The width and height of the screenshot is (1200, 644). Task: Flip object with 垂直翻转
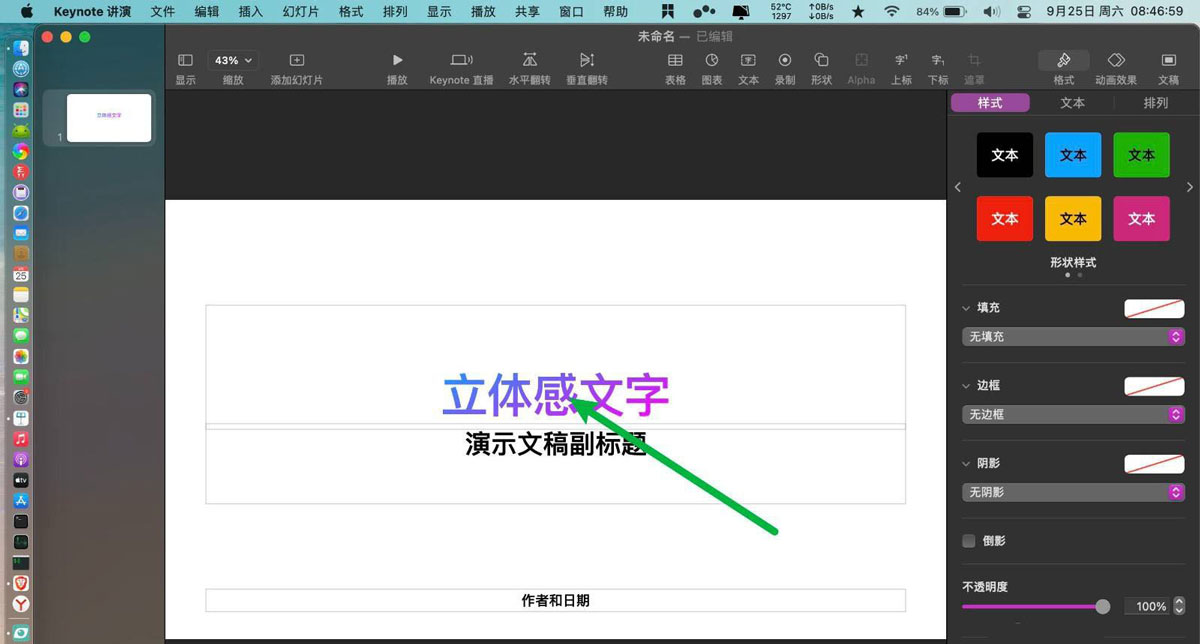tap(587, 61)
